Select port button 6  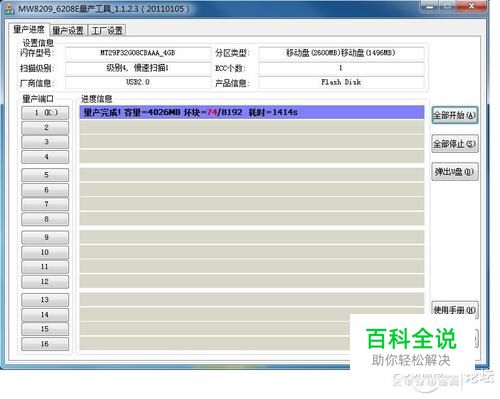(45, 190)
